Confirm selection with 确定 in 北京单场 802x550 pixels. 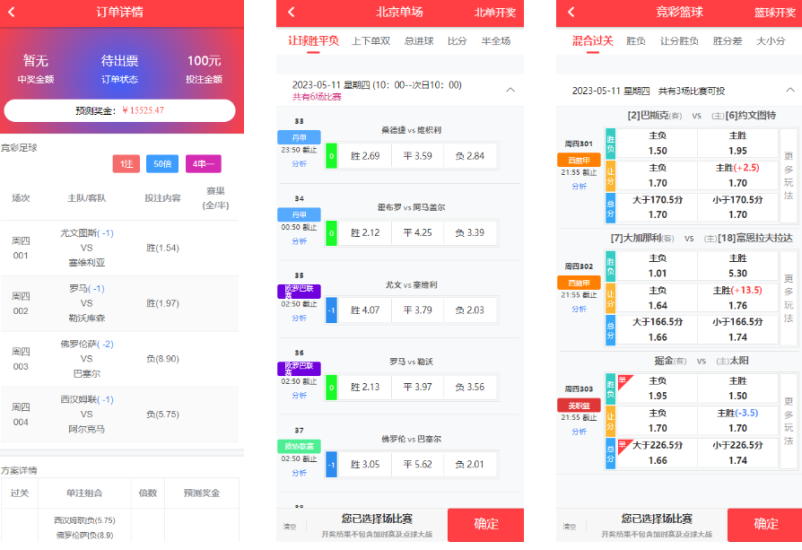[x=486, y=524]
